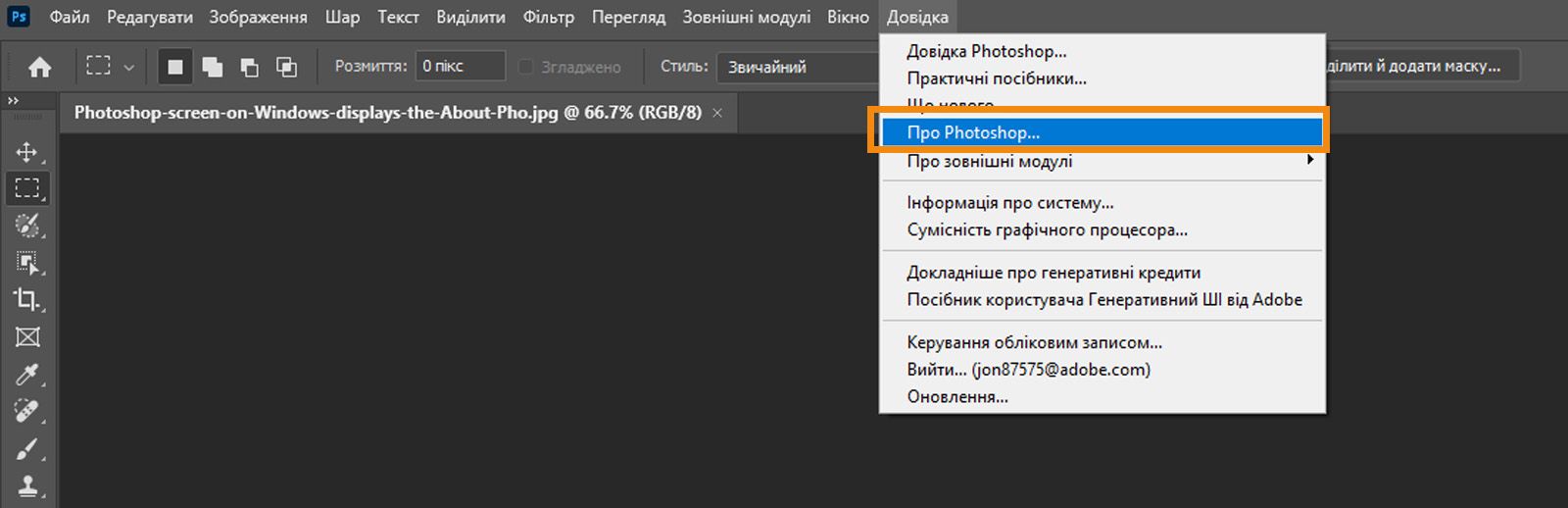Switch to 'Subtract from selection' mode
The image size is (1568, 508).
(x=250, y=67)
